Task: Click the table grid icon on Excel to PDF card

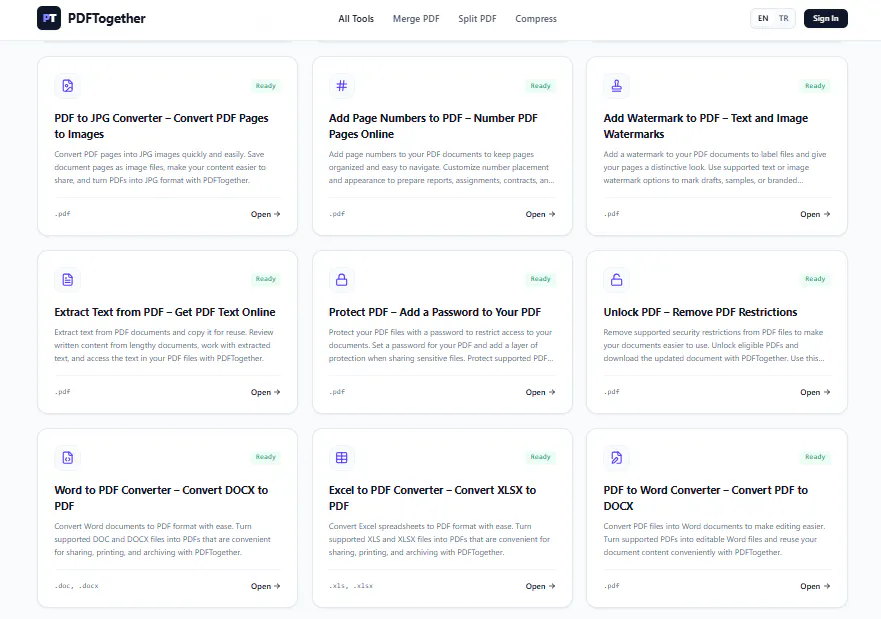Action: click(342, 457)
